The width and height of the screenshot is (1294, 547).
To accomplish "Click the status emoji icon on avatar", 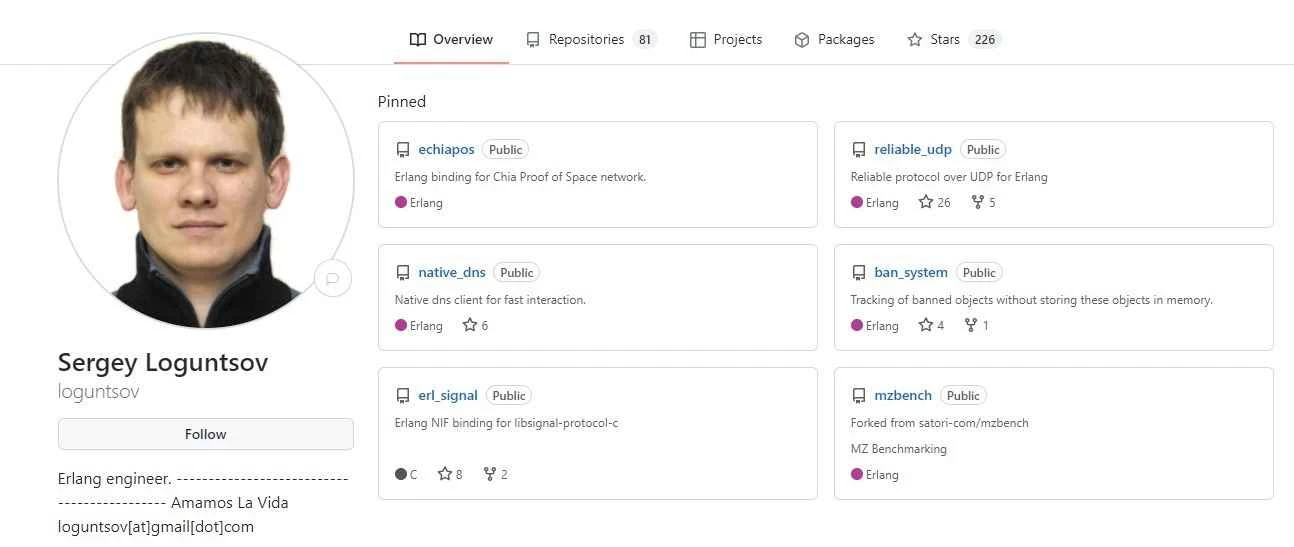I will (x=332, y=278).
